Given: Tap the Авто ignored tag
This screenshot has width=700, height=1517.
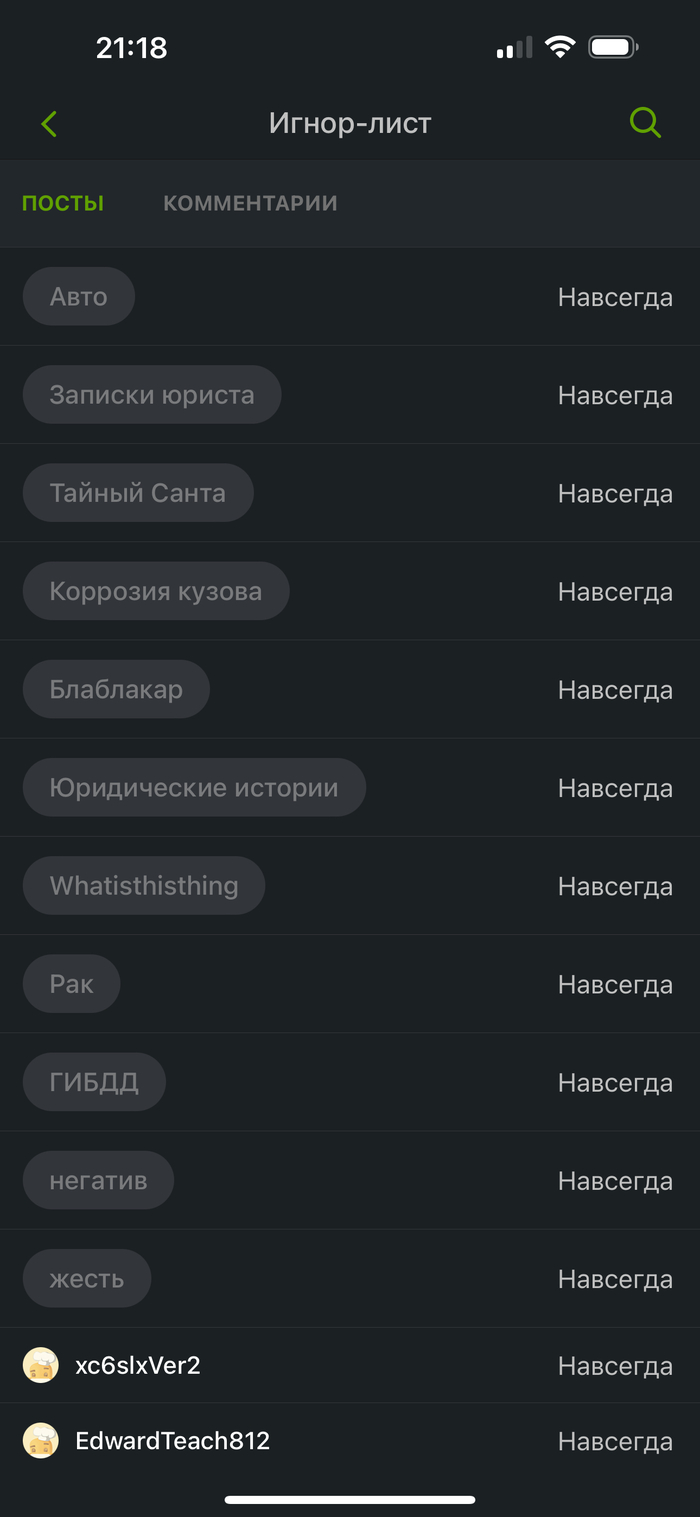Looking at the screenshot, I should click(78, 296).
